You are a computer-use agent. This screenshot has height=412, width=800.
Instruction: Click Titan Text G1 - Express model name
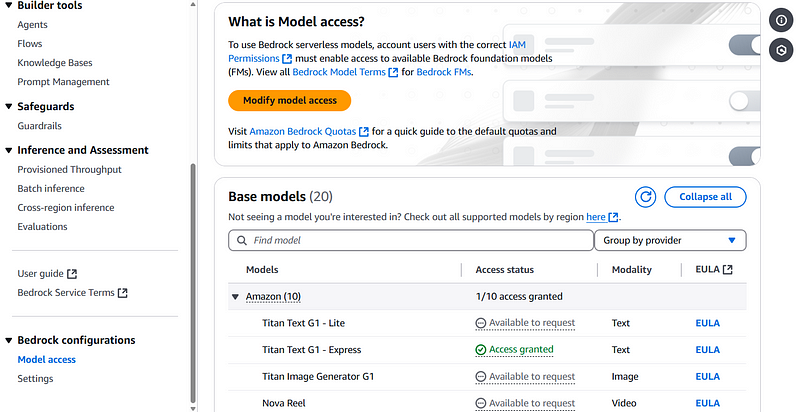(x=312, y=350)
